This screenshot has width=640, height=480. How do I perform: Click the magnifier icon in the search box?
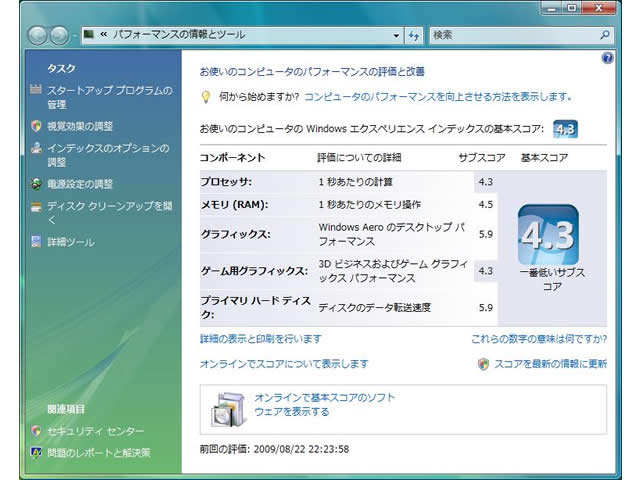[x=605, y=35]
